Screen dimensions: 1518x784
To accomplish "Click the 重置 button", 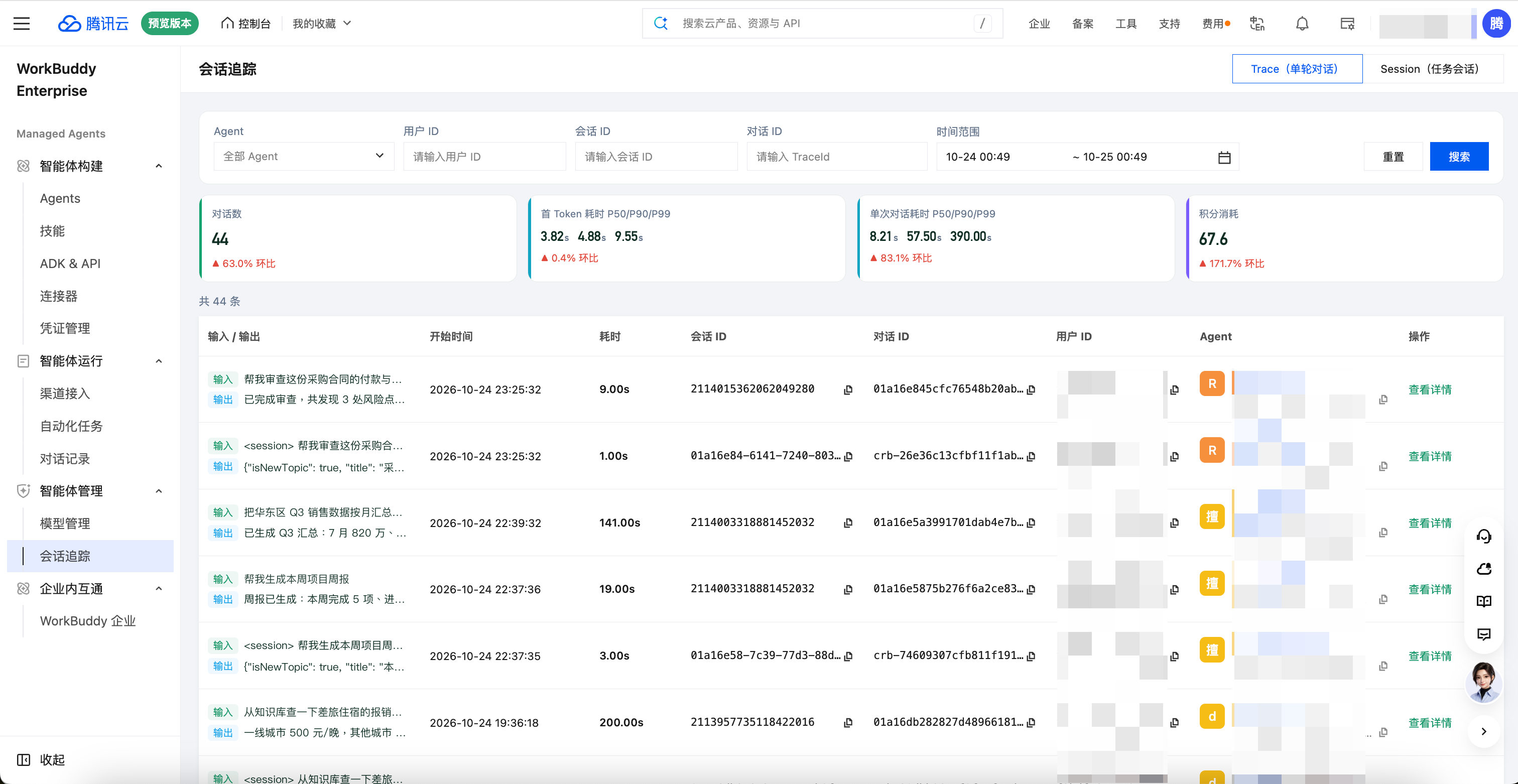I will point(1393,157).
